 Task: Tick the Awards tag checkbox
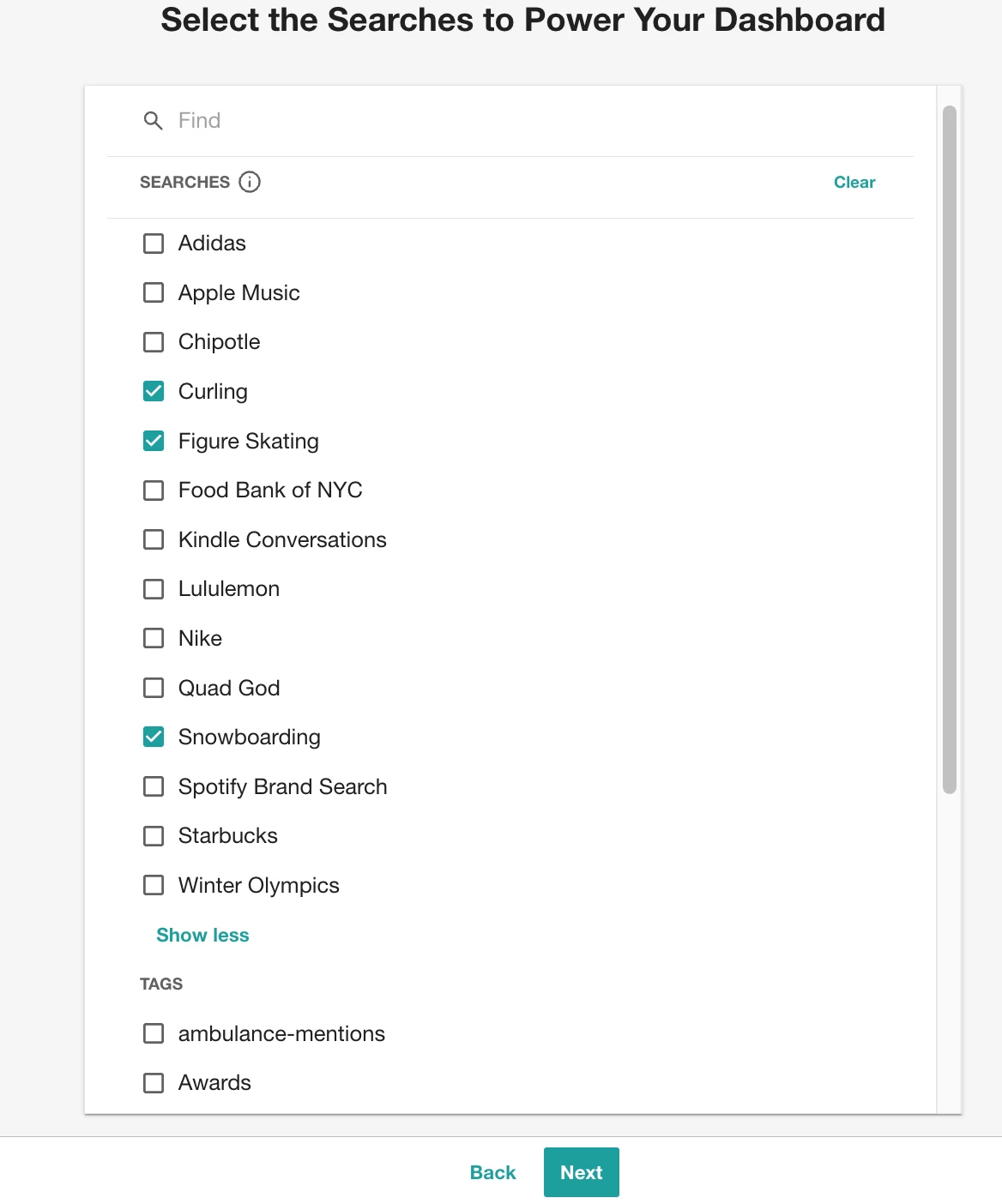(154, 1083)
